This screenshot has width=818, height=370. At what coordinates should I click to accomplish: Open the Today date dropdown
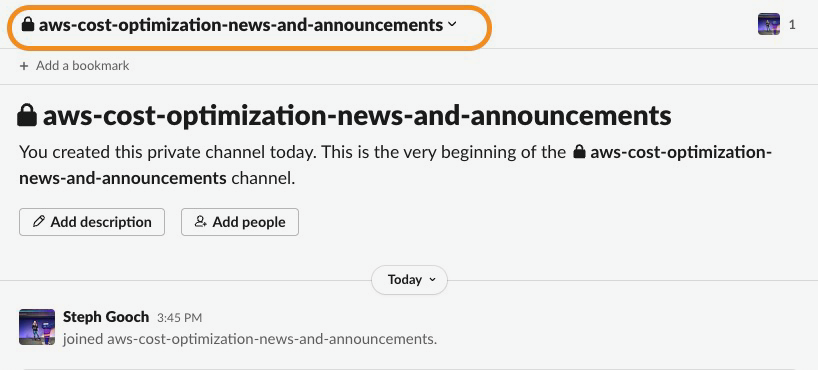tap(410, 280)
